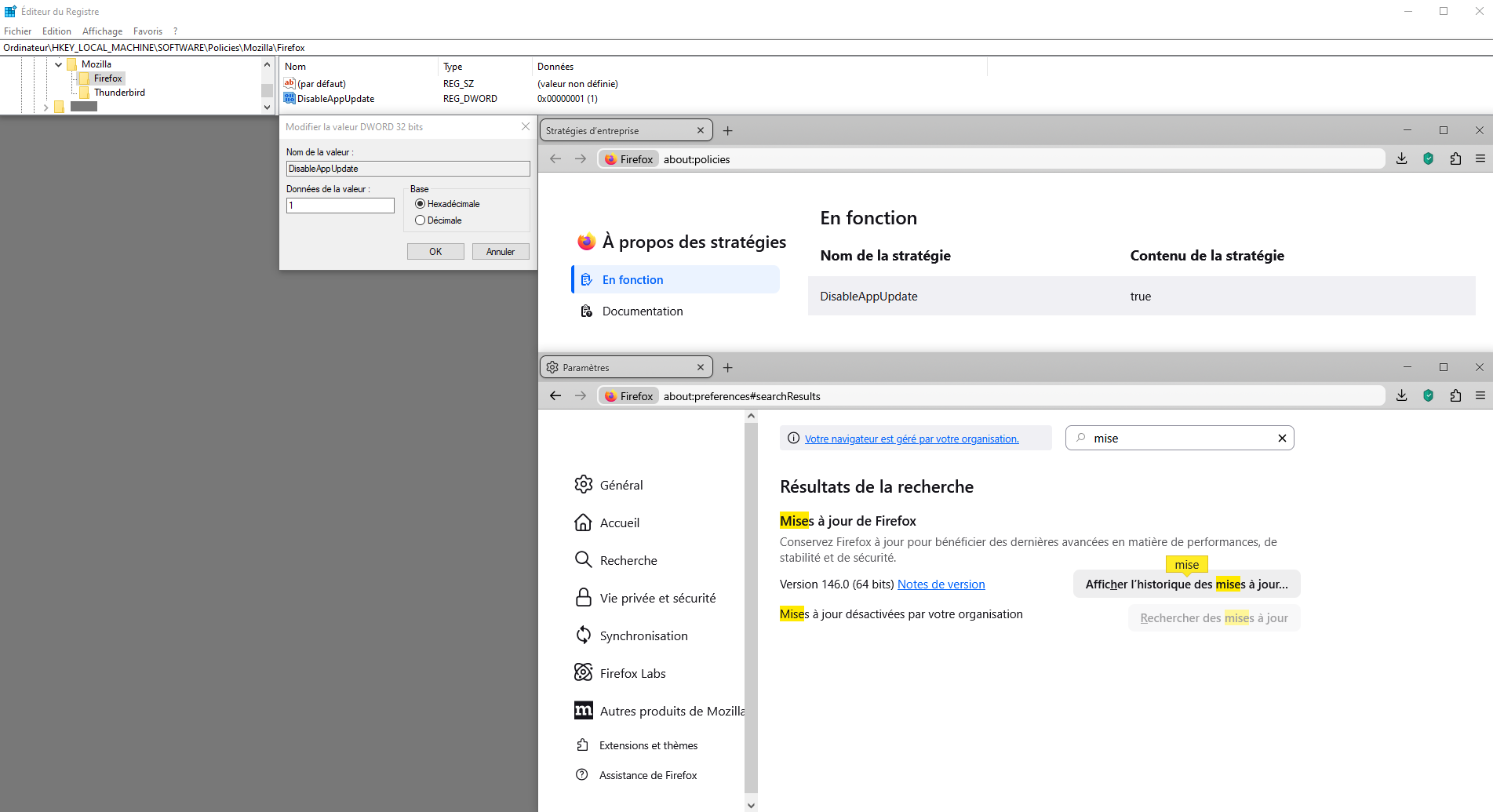The height and width of the screenshot is (812, 1493).
Task: Open a new tab beside Stratégies d'entreprise
Action: [x=727, y=131]
